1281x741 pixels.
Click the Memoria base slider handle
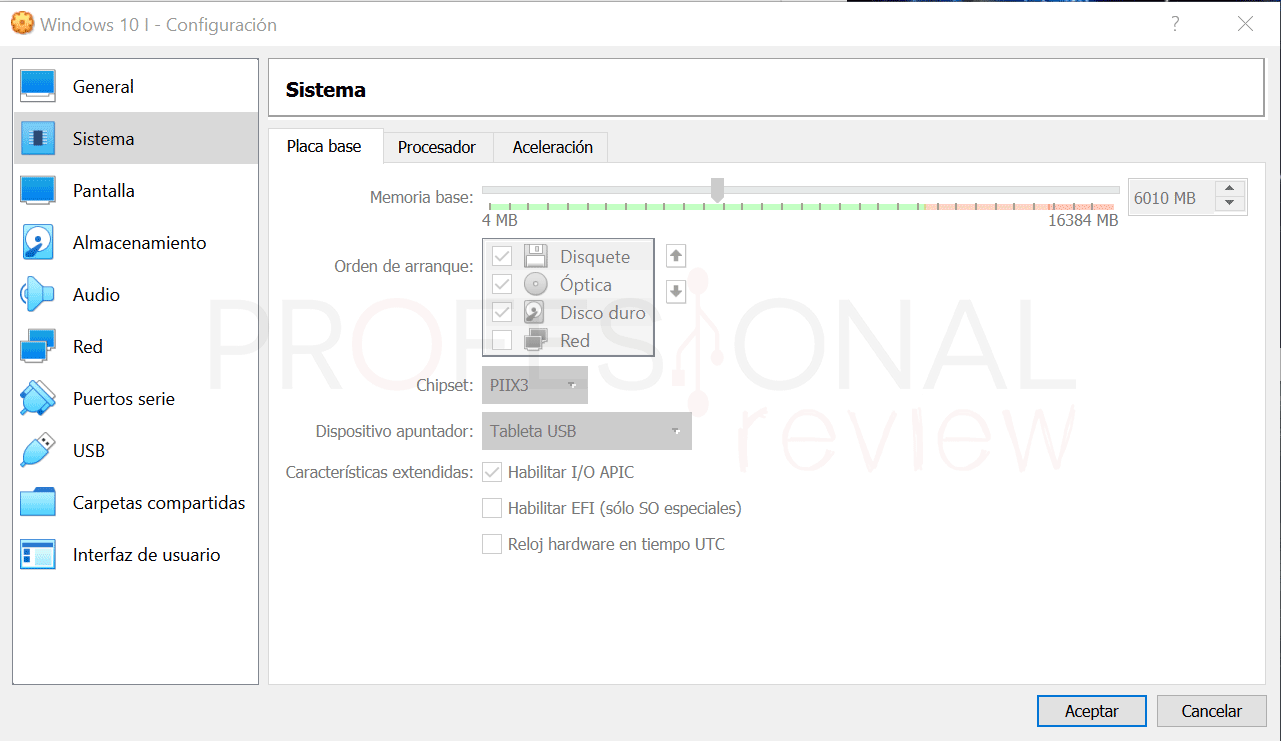click(717, 189)
